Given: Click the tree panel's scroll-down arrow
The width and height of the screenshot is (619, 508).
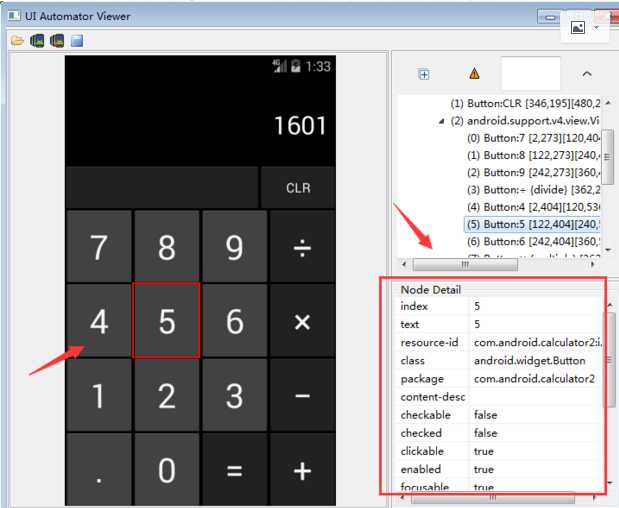Looking at the screenshot, I should pyautogui.click(x=608, y=249).
